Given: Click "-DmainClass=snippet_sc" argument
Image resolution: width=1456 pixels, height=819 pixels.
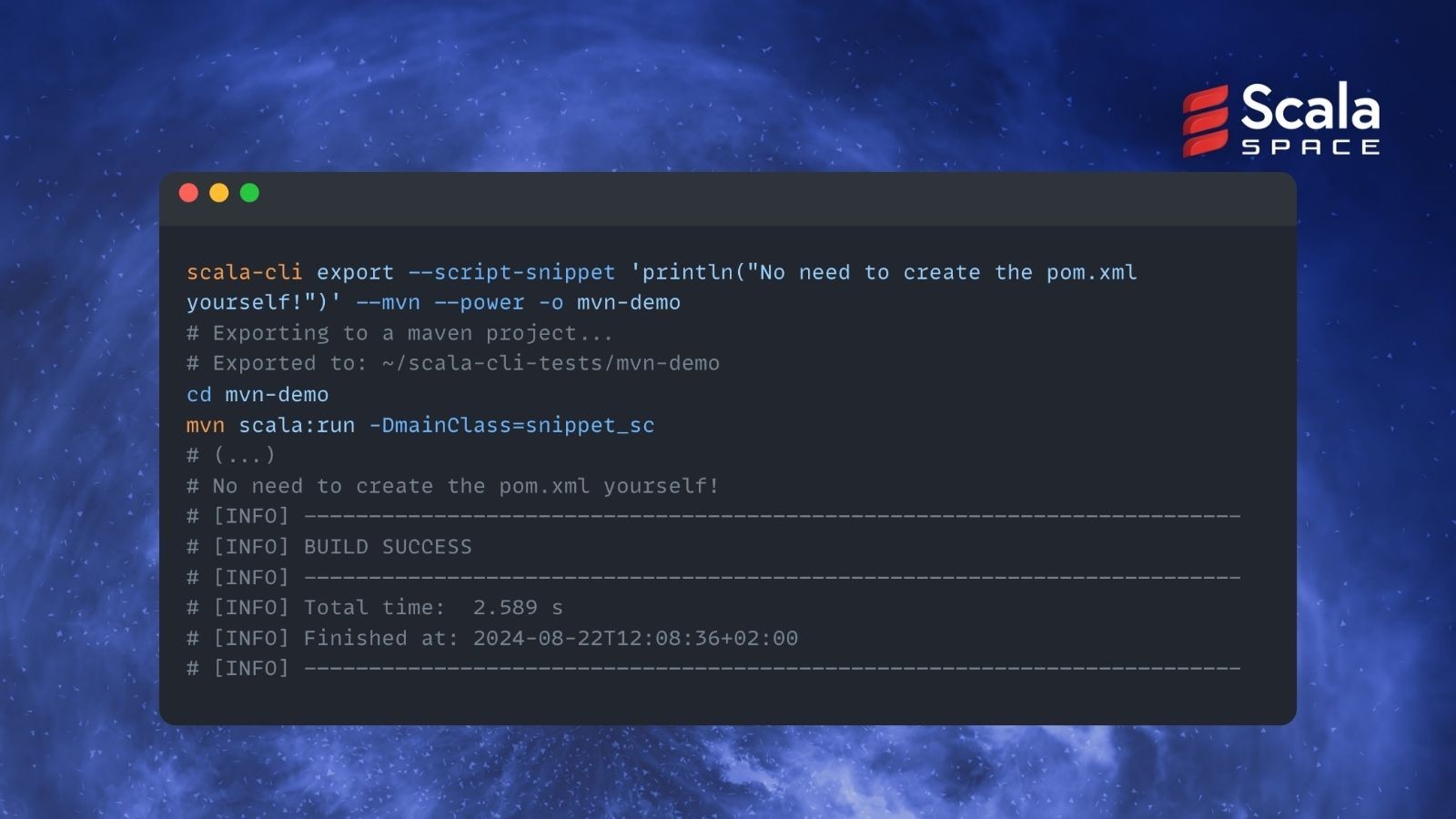Looking at the screenshot, I should pyautogui.click(x=511, y=425).
